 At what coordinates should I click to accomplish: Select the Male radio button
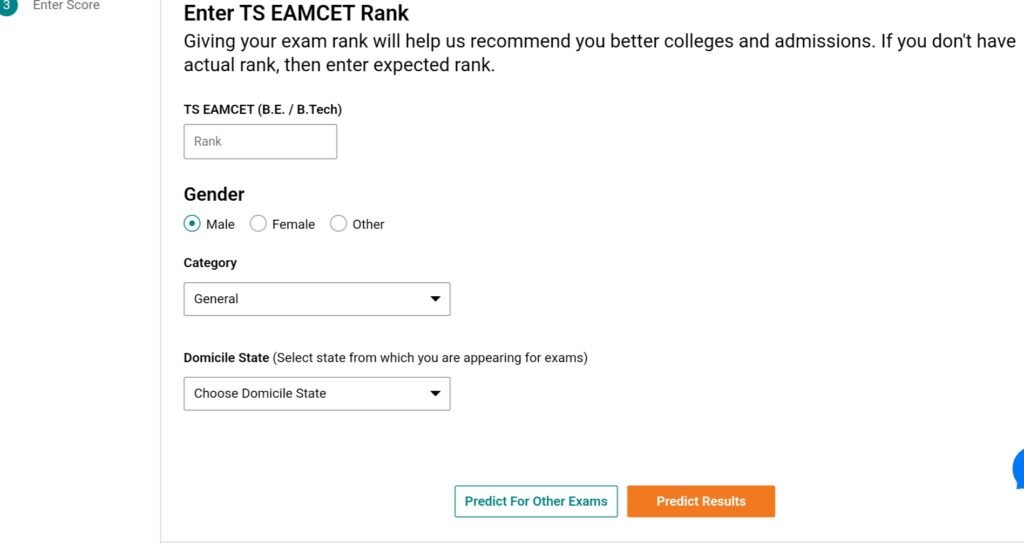pos(192,224)
